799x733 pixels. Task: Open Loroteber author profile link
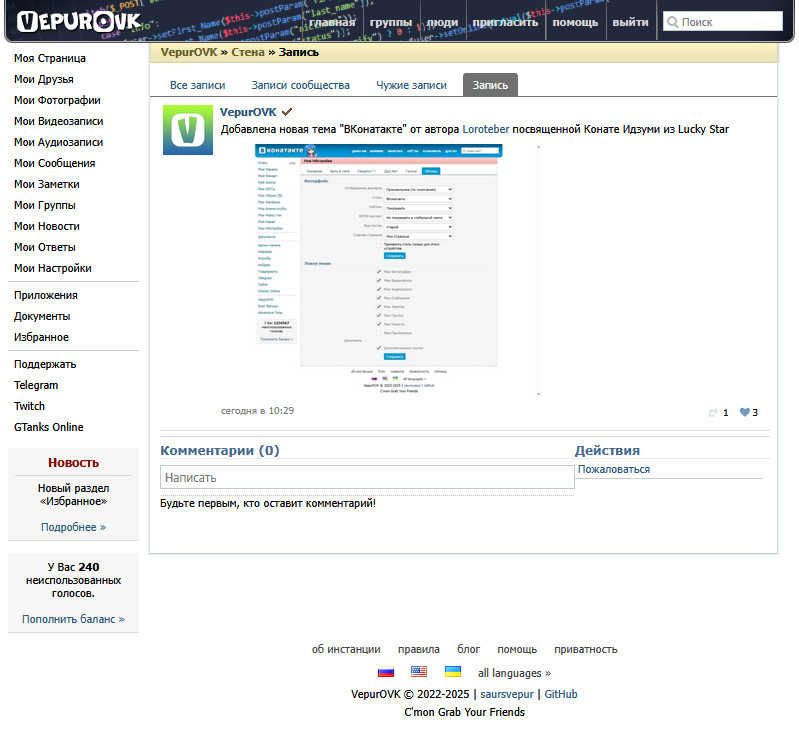point(486,129)
